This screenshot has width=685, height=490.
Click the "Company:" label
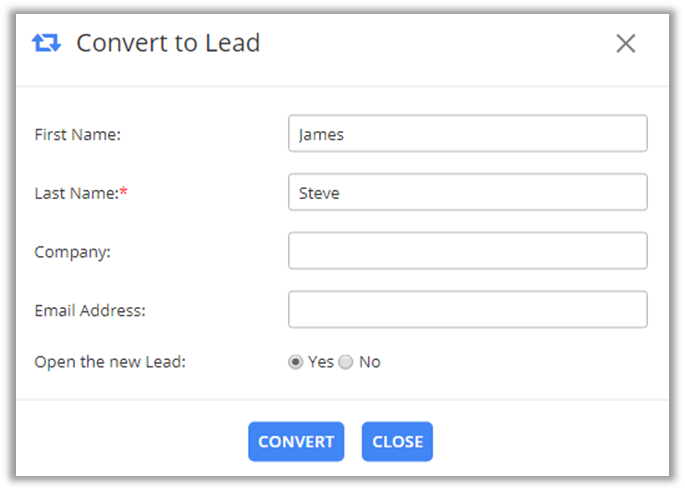pos(72,252)
